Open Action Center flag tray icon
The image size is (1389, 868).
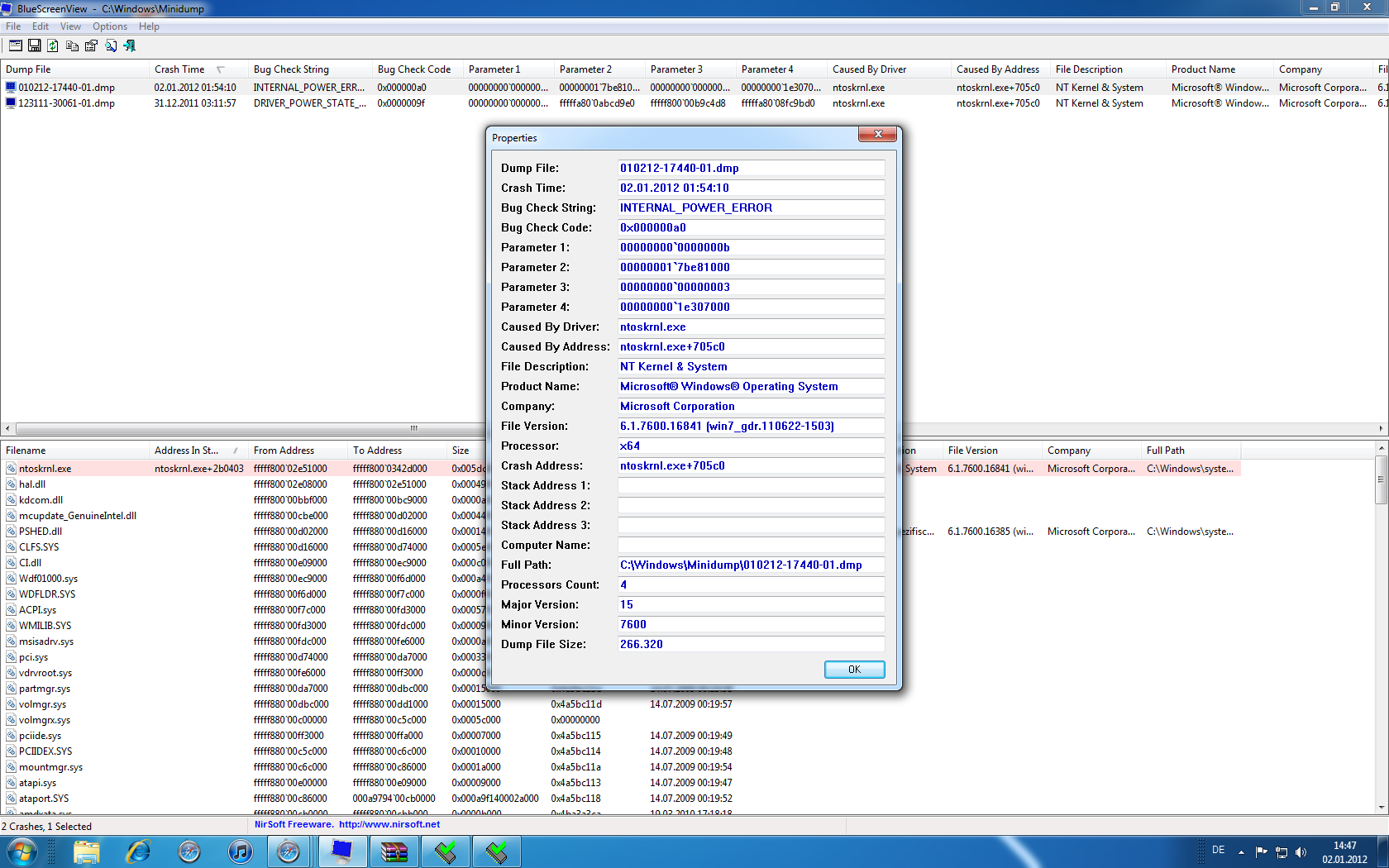1262,851
